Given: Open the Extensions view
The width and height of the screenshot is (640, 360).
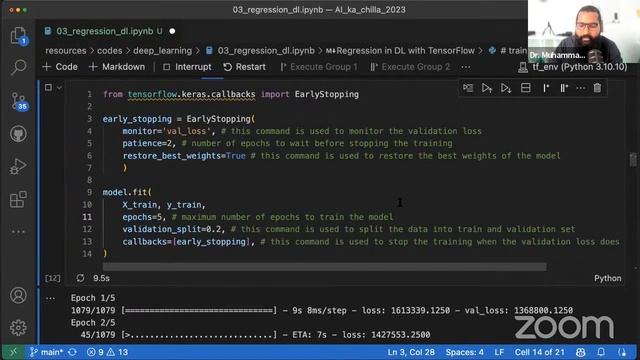Looking at the screenshot, I should pyautogui.click(x=18, y=200).
